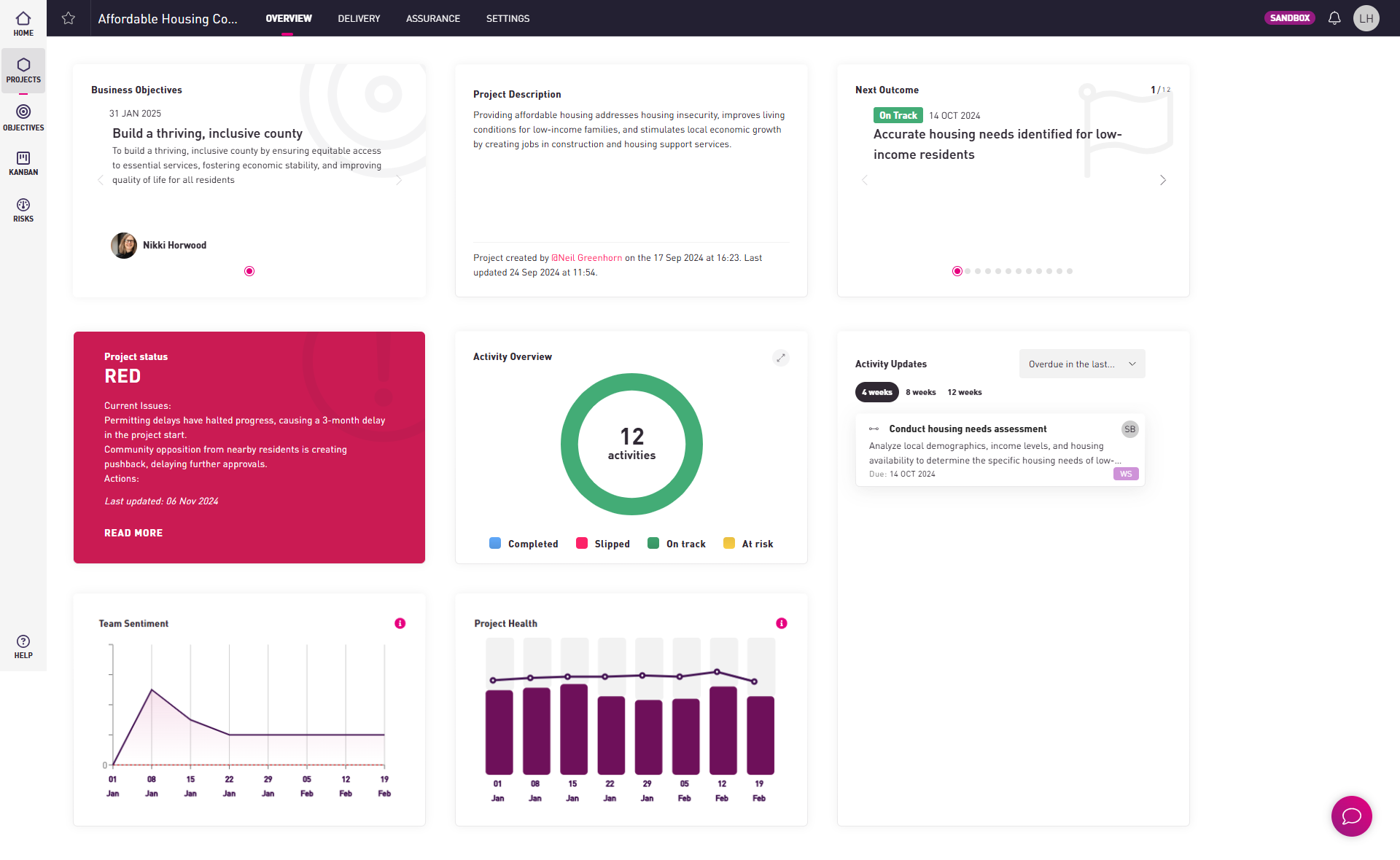Click the 15 Jan Project Health bar
Viewport: 1400px width, 860px height.
click(574, 729)
